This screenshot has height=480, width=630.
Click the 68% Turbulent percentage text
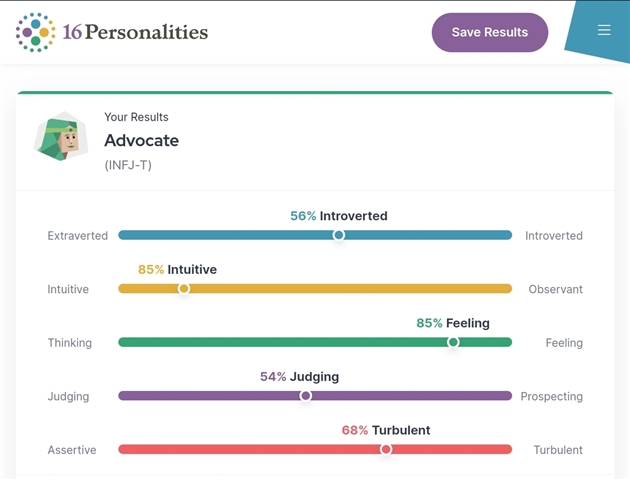pos(385,430)
